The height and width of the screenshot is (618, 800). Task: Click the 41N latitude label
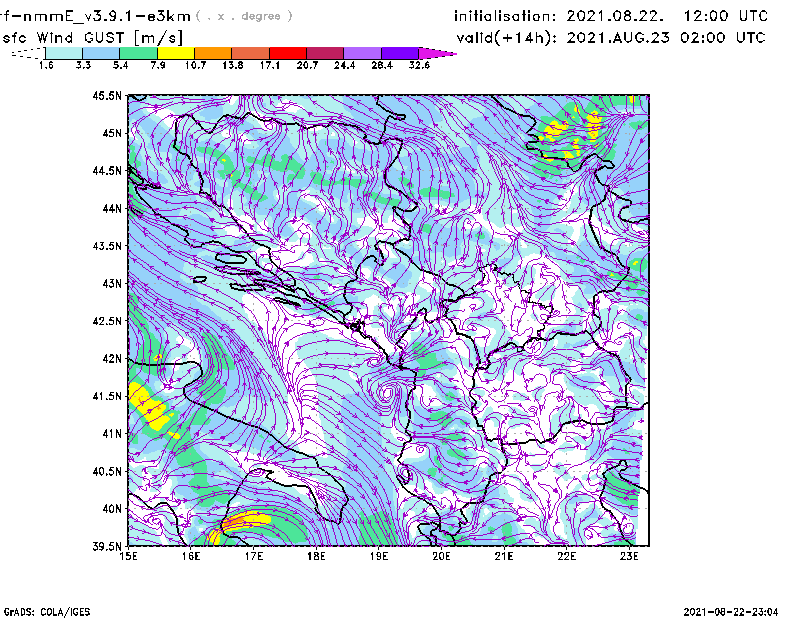(112, 434)
